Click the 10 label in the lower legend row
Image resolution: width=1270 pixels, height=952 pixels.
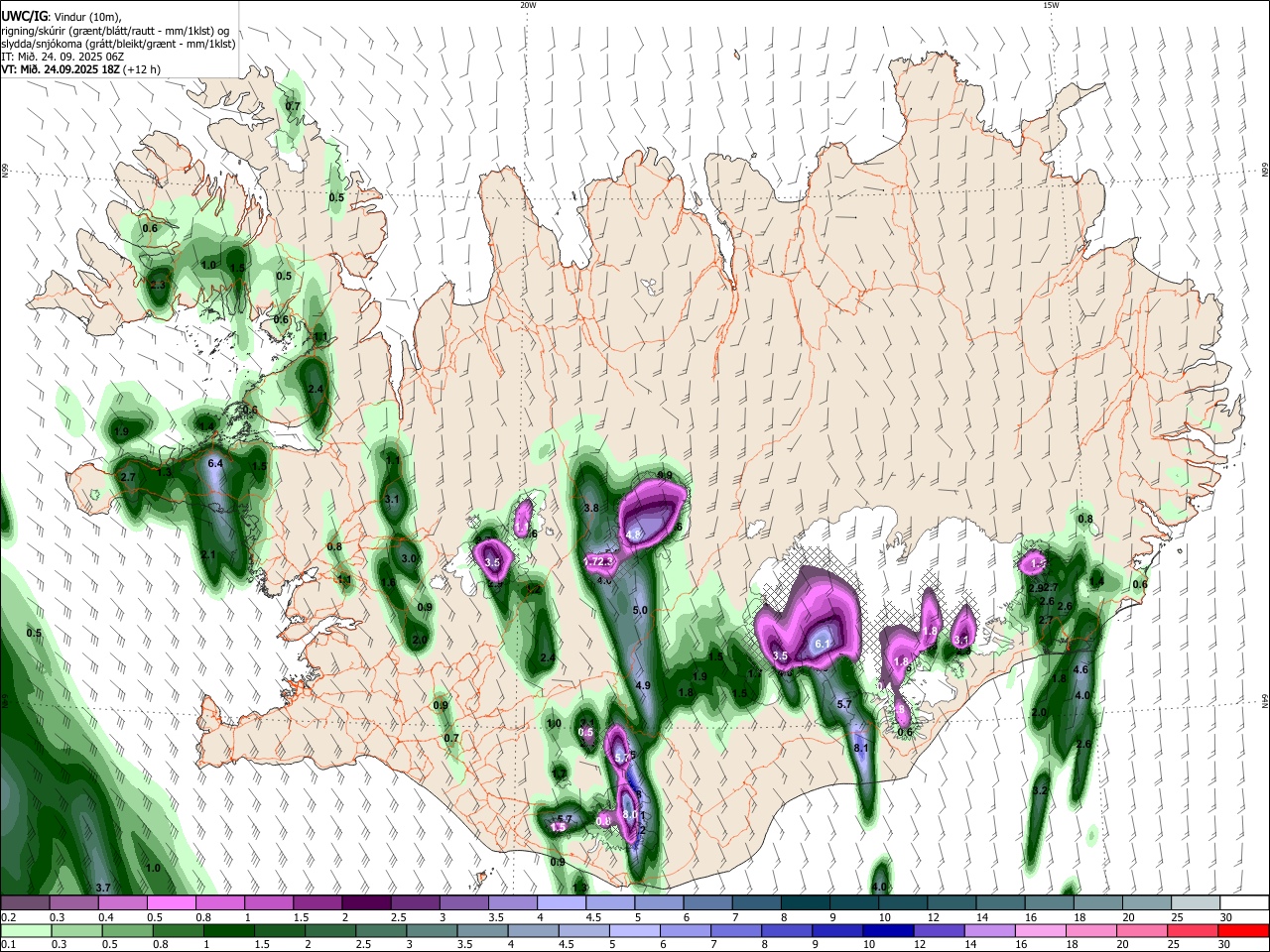pyautogui.click(x=869, y=945)
